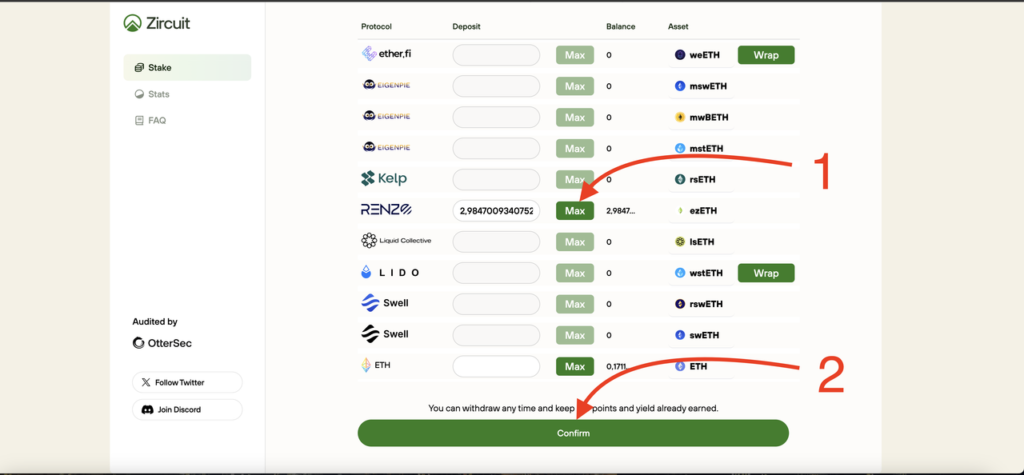Click the Follow Twitter button
Screen dimensions: 1024x475
click(187, 382)
